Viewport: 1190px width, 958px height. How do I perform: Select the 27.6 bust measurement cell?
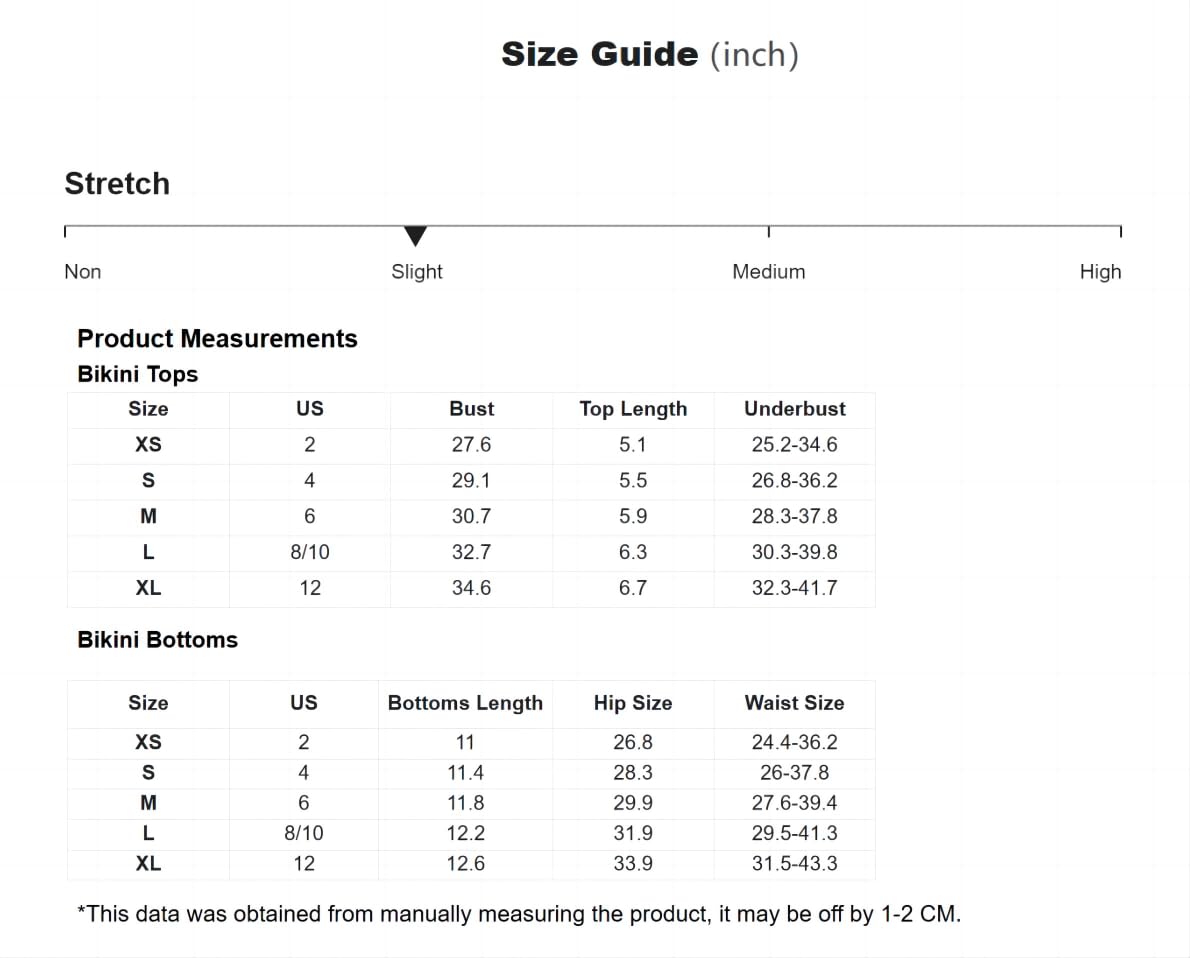471,445
